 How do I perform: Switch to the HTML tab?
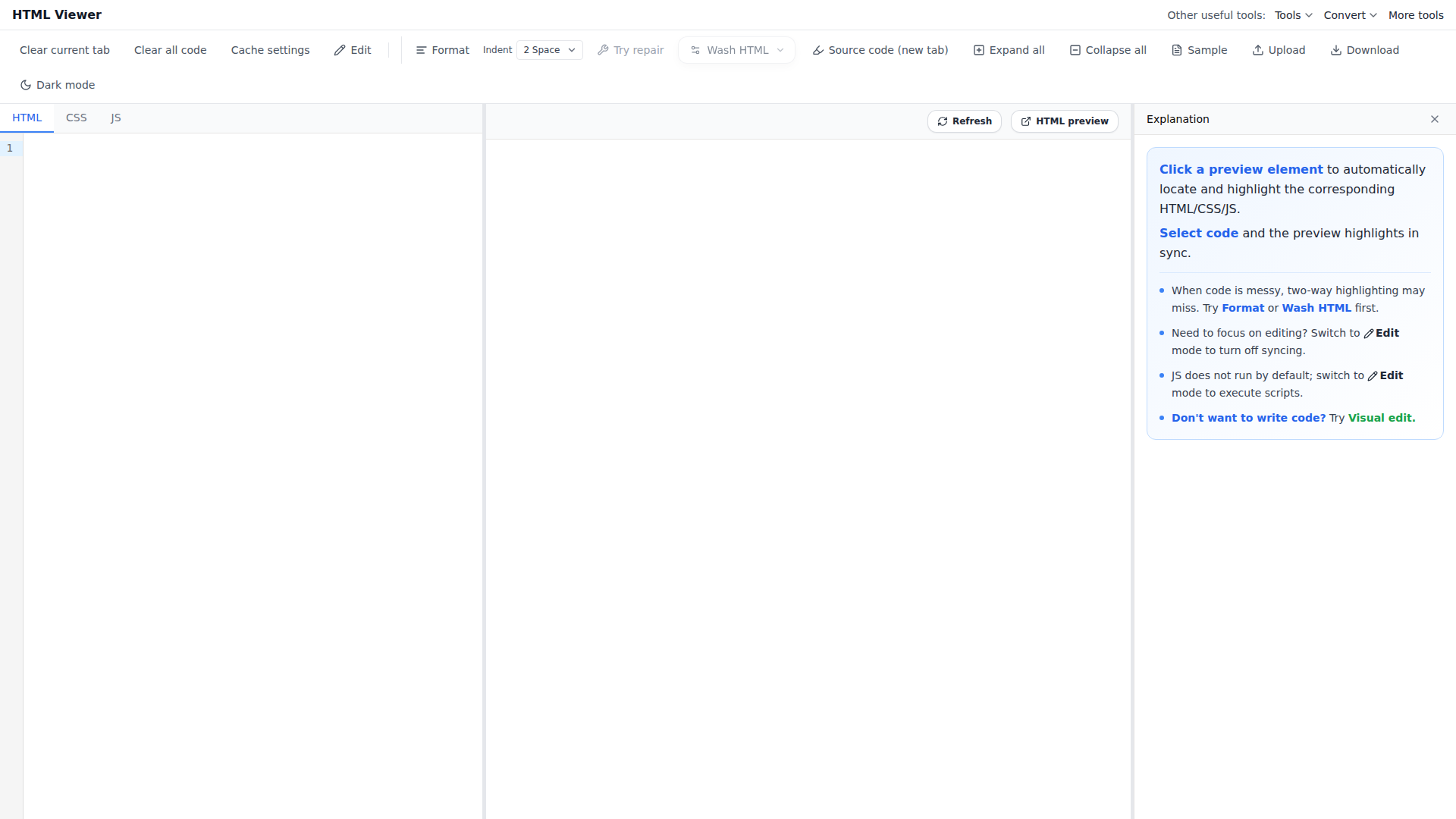27,118
